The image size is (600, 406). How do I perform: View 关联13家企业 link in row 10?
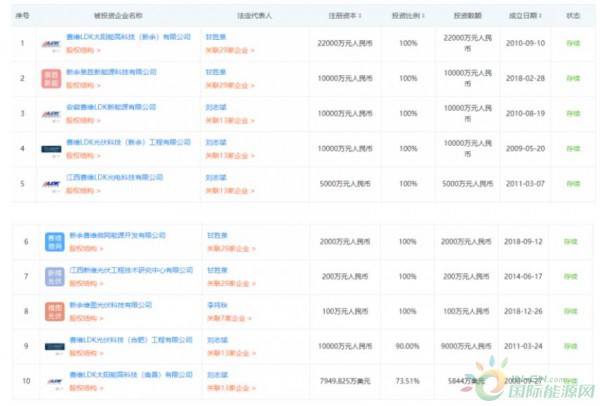point(231,388)
